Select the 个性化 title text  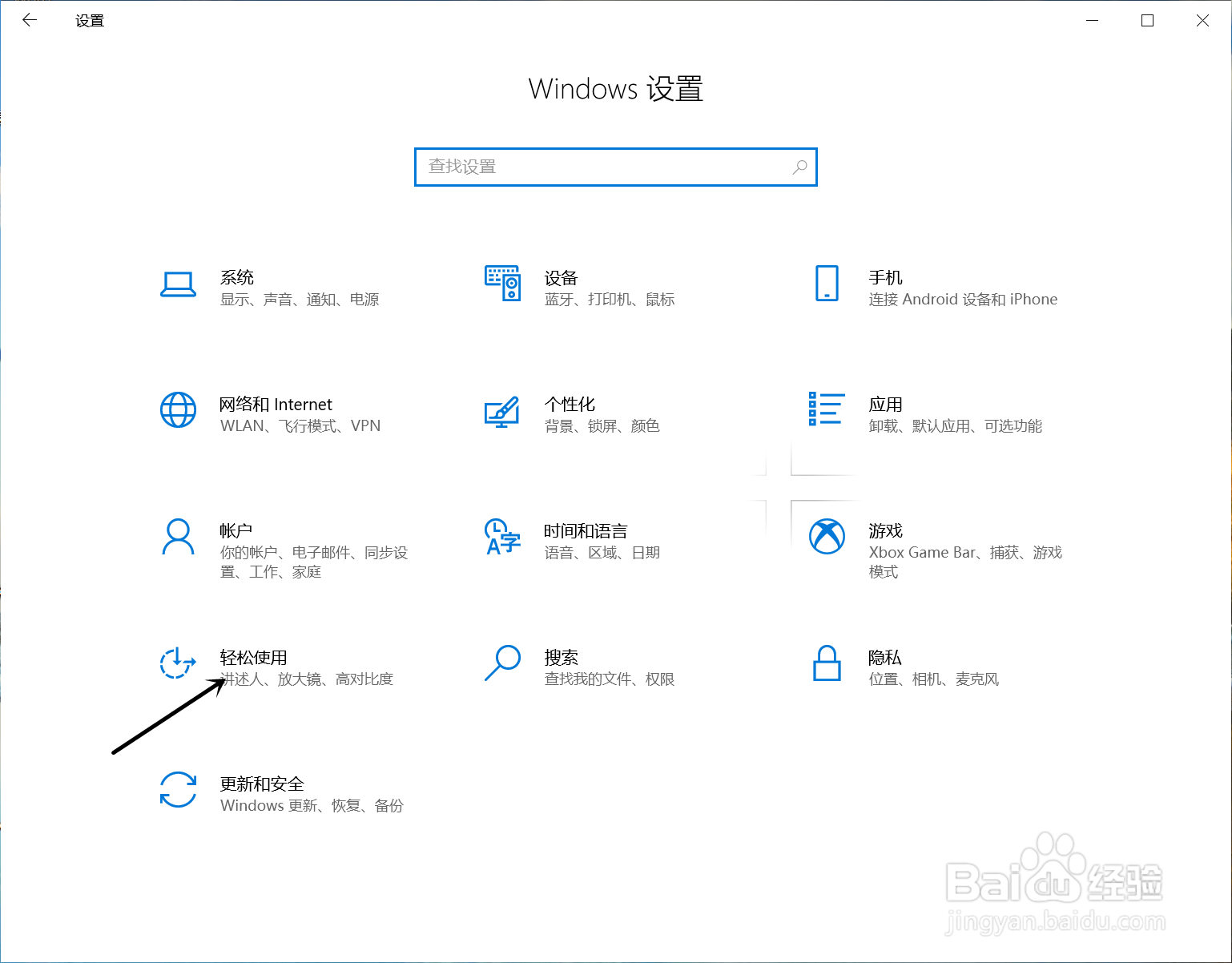coord(570,404)
